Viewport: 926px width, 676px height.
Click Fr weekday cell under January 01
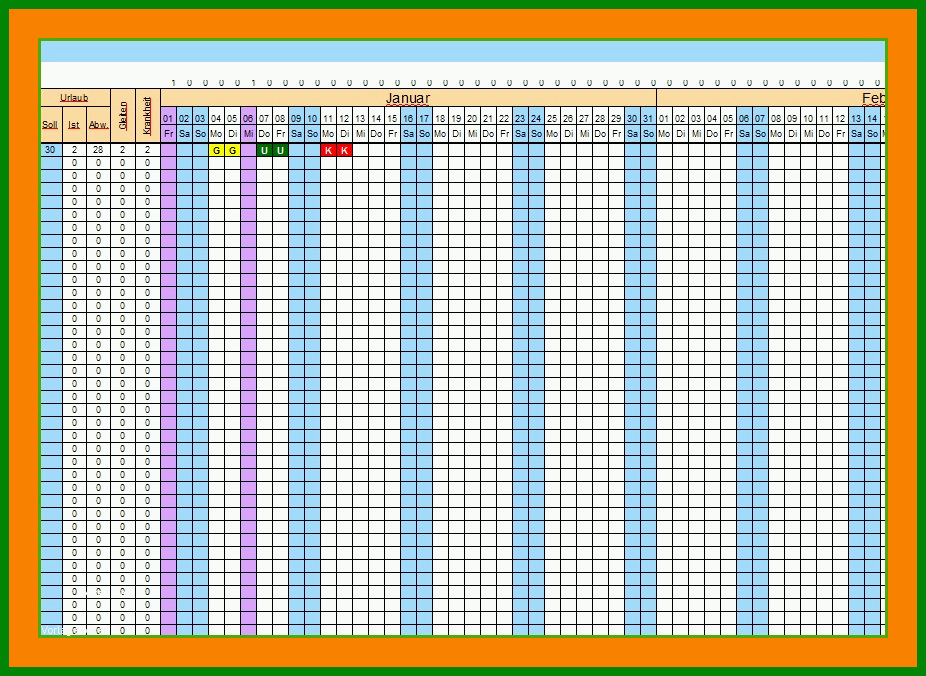pyautogui.click(x=168, y=134)
